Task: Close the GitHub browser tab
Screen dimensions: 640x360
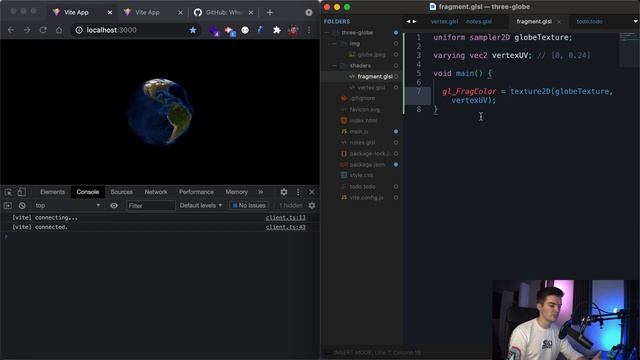Action: pyautogui.click(x=251, y=13)
